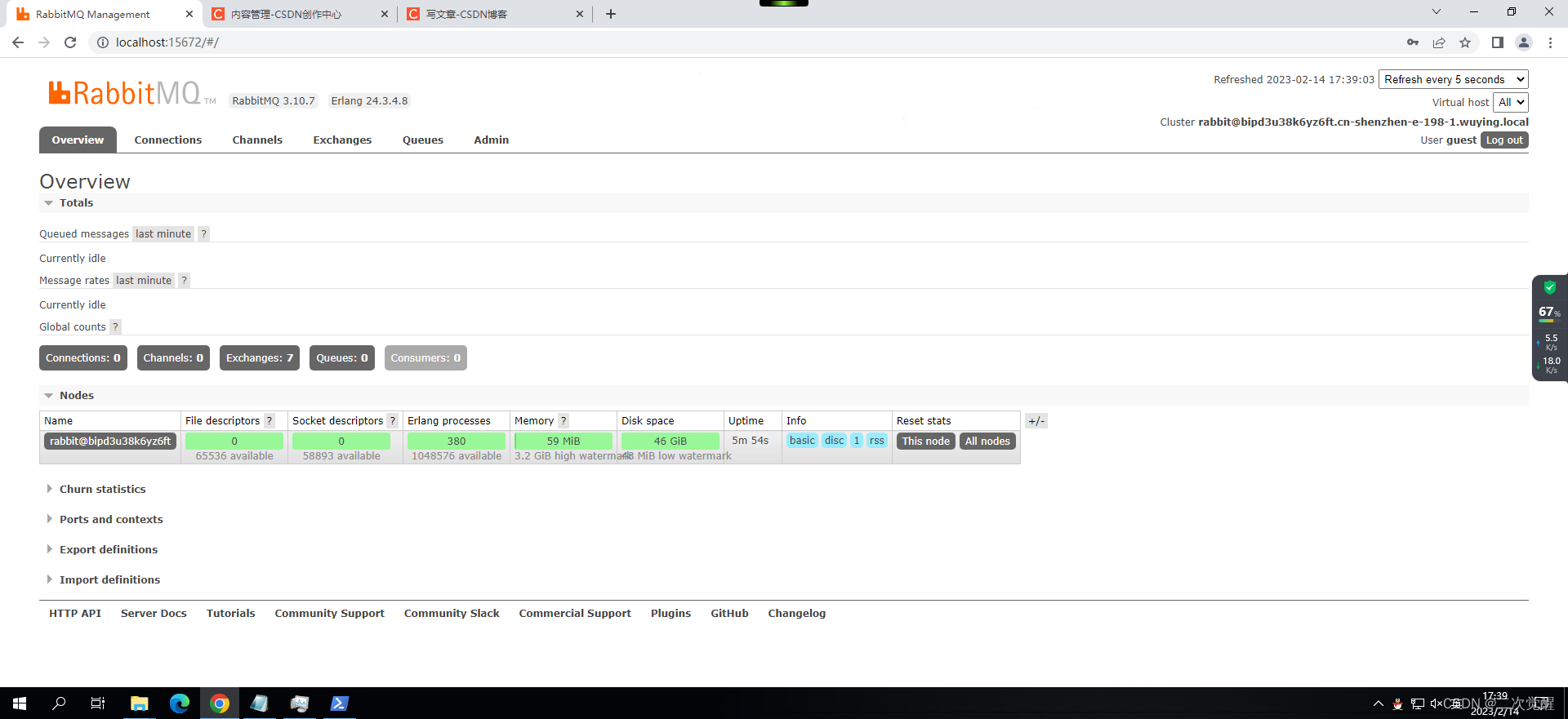The width and height of the screenshot is (1568, 719).
Task: Open GitHub footer link
Action: tap(729, 613)
